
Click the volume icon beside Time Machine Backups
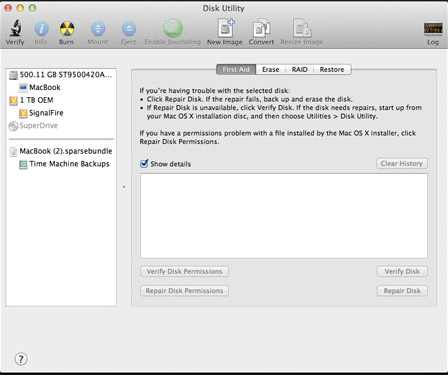23,164
